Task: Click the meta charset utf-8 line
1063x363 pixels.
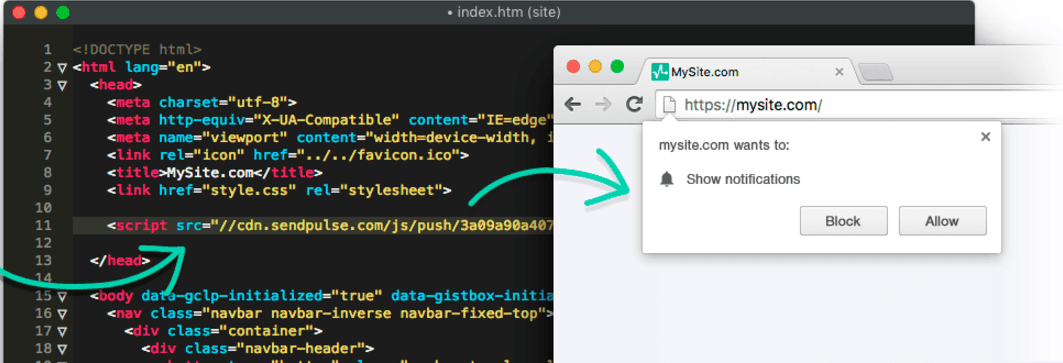Action: (x=201, y=102)
